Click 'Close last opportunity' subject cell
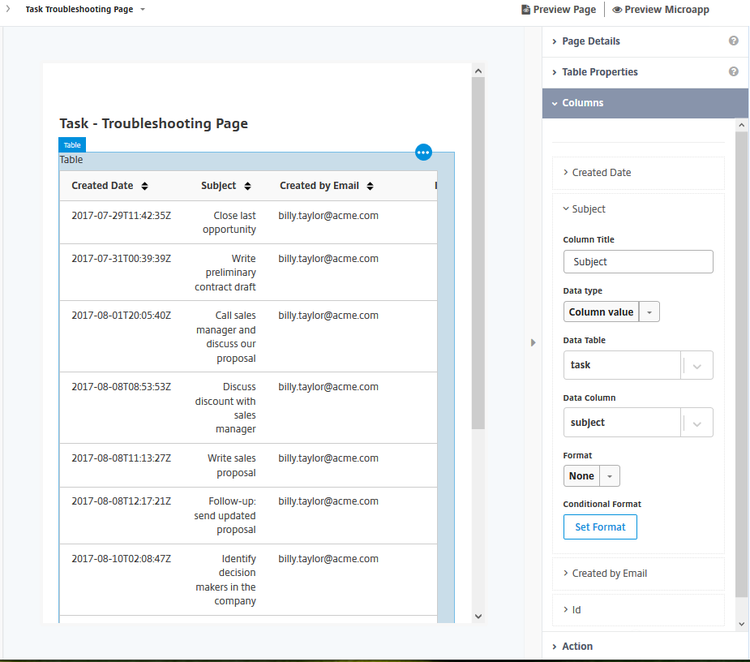Screen dimensions: 750x662 [229, 222]
